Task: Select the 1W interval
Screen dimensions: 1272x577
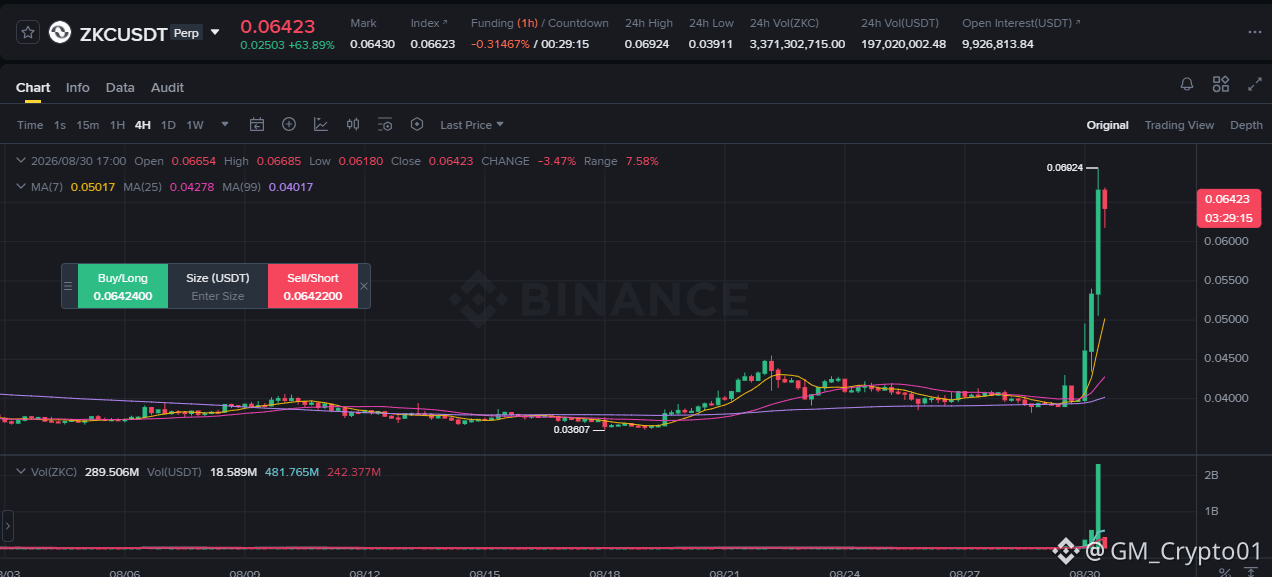Action: 195,125
